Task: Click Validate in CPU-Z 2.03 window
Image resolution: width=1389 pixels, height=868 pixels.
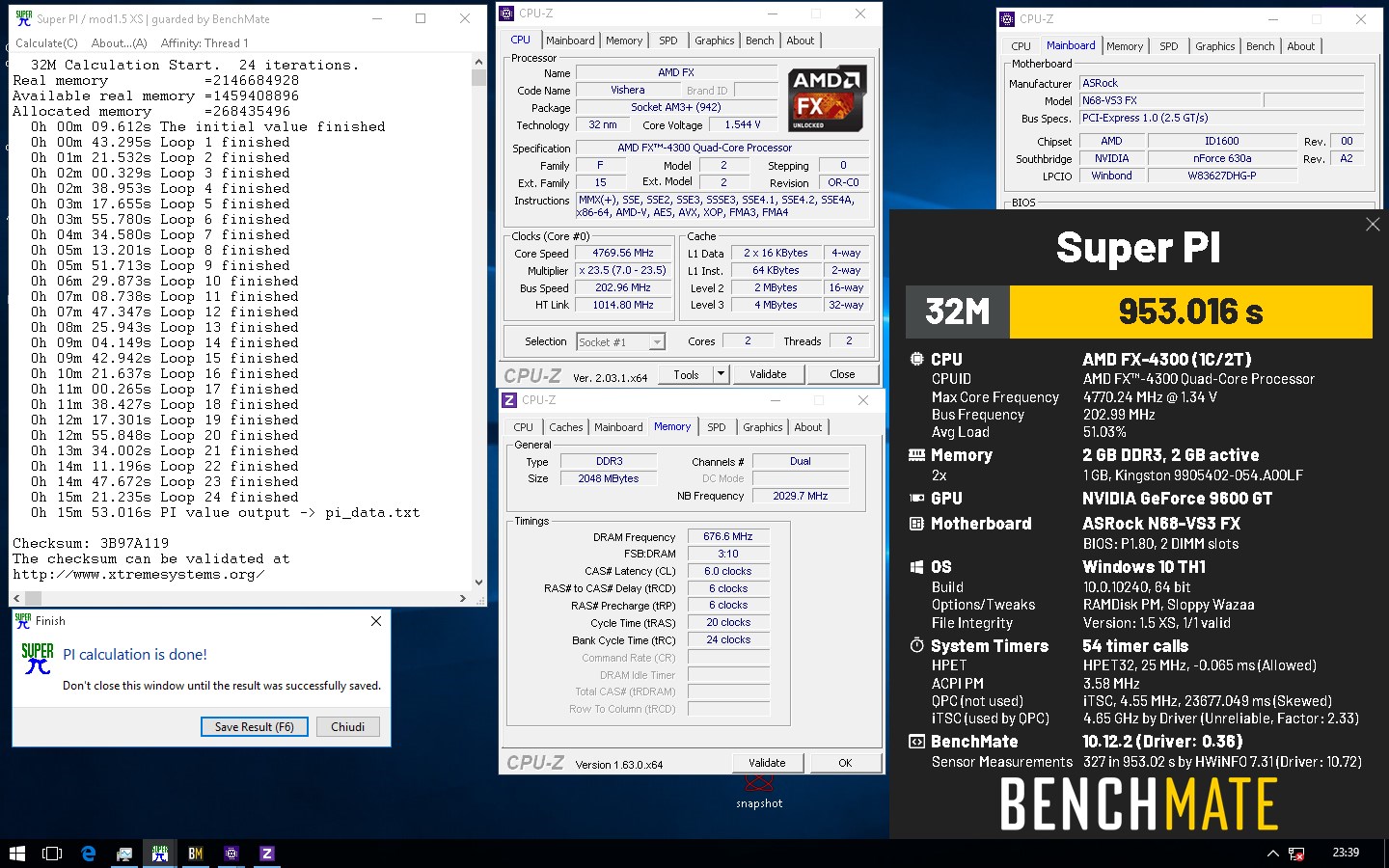Action: coord(768,374)
